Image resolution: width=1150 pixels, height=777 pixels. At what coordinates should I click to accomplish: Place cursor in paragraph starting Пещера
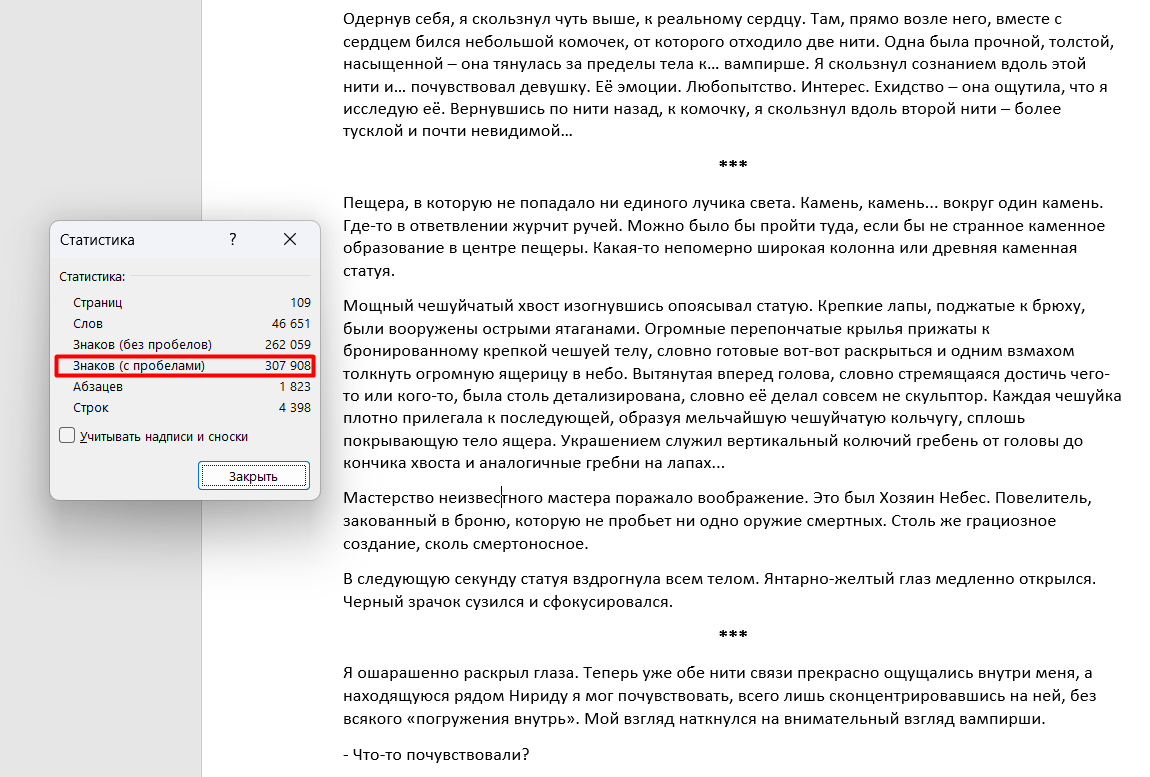tap(723, 236)
